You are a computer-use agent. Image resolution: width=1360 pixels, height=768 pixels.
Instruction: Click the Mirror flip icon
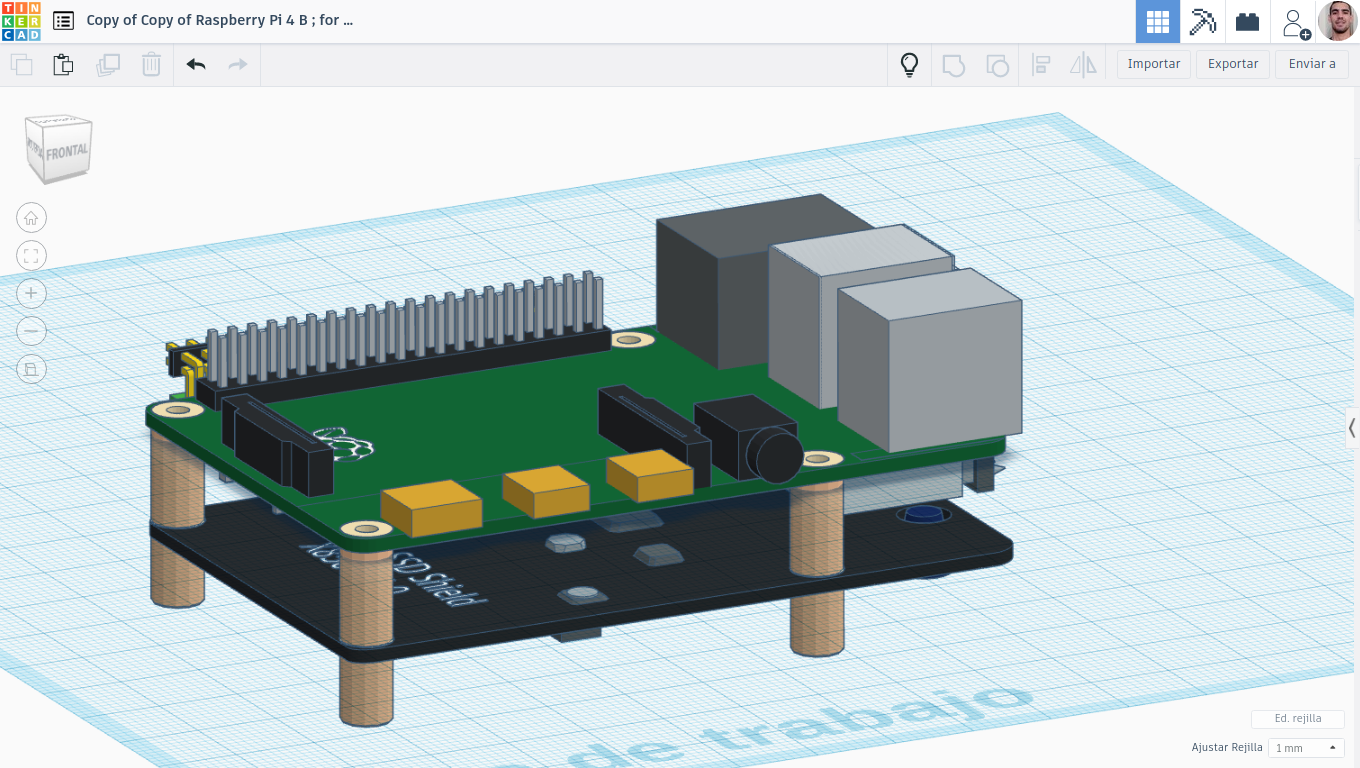pyautogui.click(x=1084, y=65)
